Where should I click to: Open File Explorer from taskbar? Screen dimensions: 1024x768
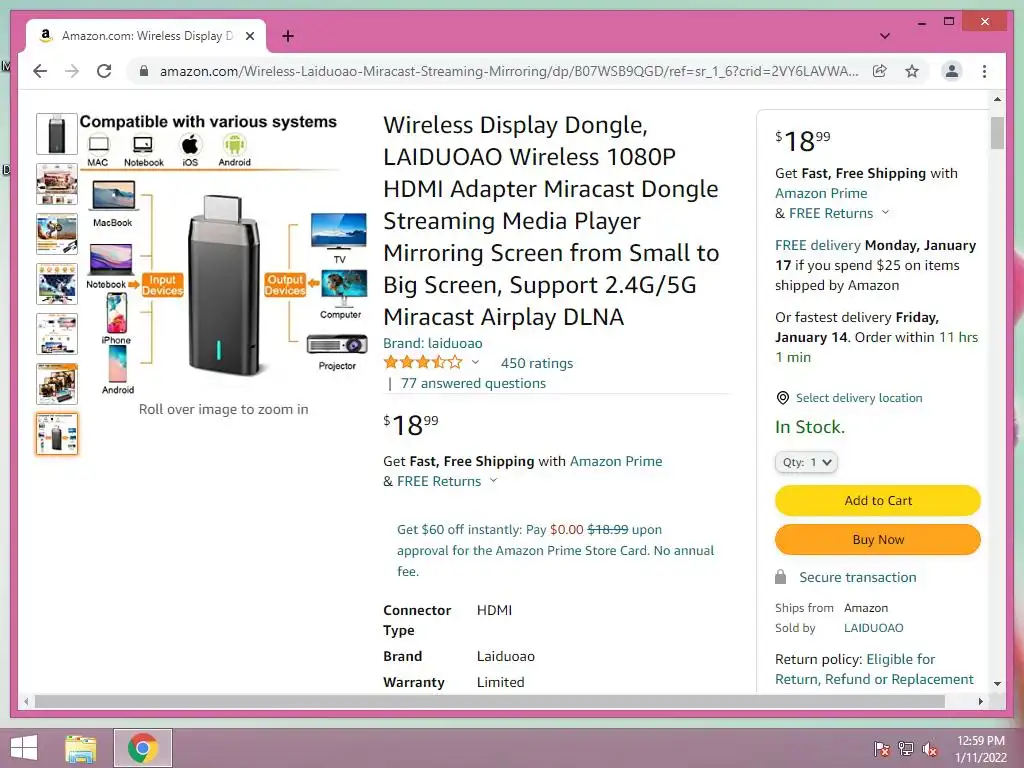point(81,748)
